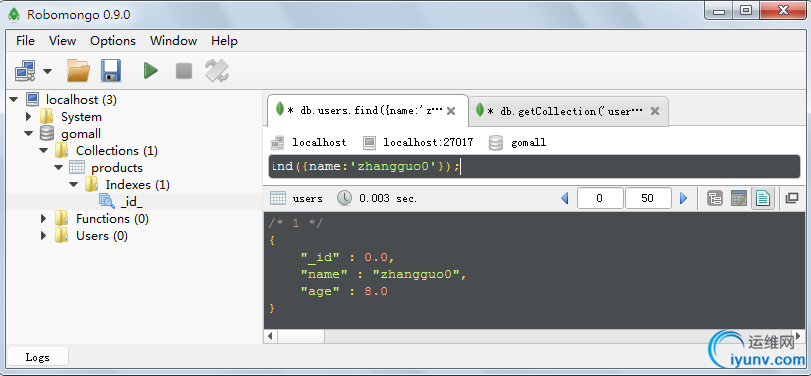Select the _id_ index item
Image resolution: width=811 pixels, height=376 pixels.
131,202
